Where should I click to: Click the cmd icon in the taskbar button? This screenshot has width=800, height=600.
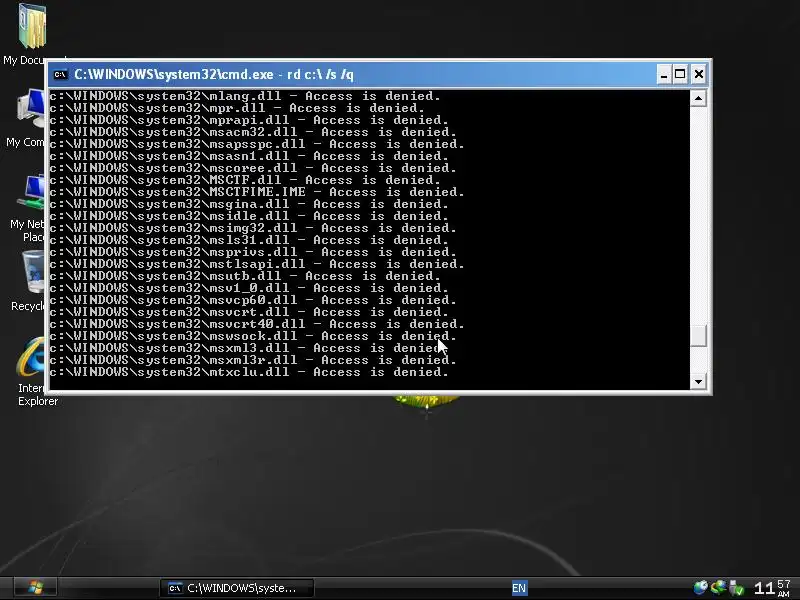tap(175, 588)
